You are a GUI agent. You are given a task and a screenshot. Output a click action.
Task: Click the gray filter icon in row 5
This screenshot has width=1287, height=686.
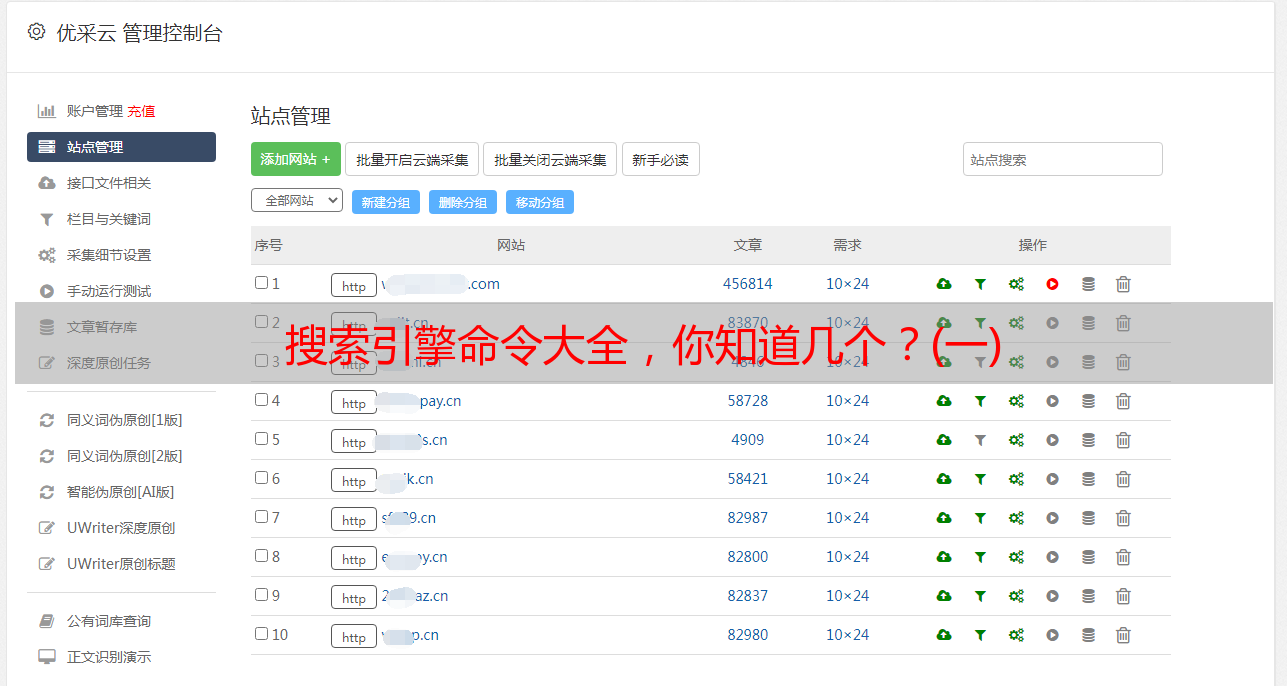980,440
